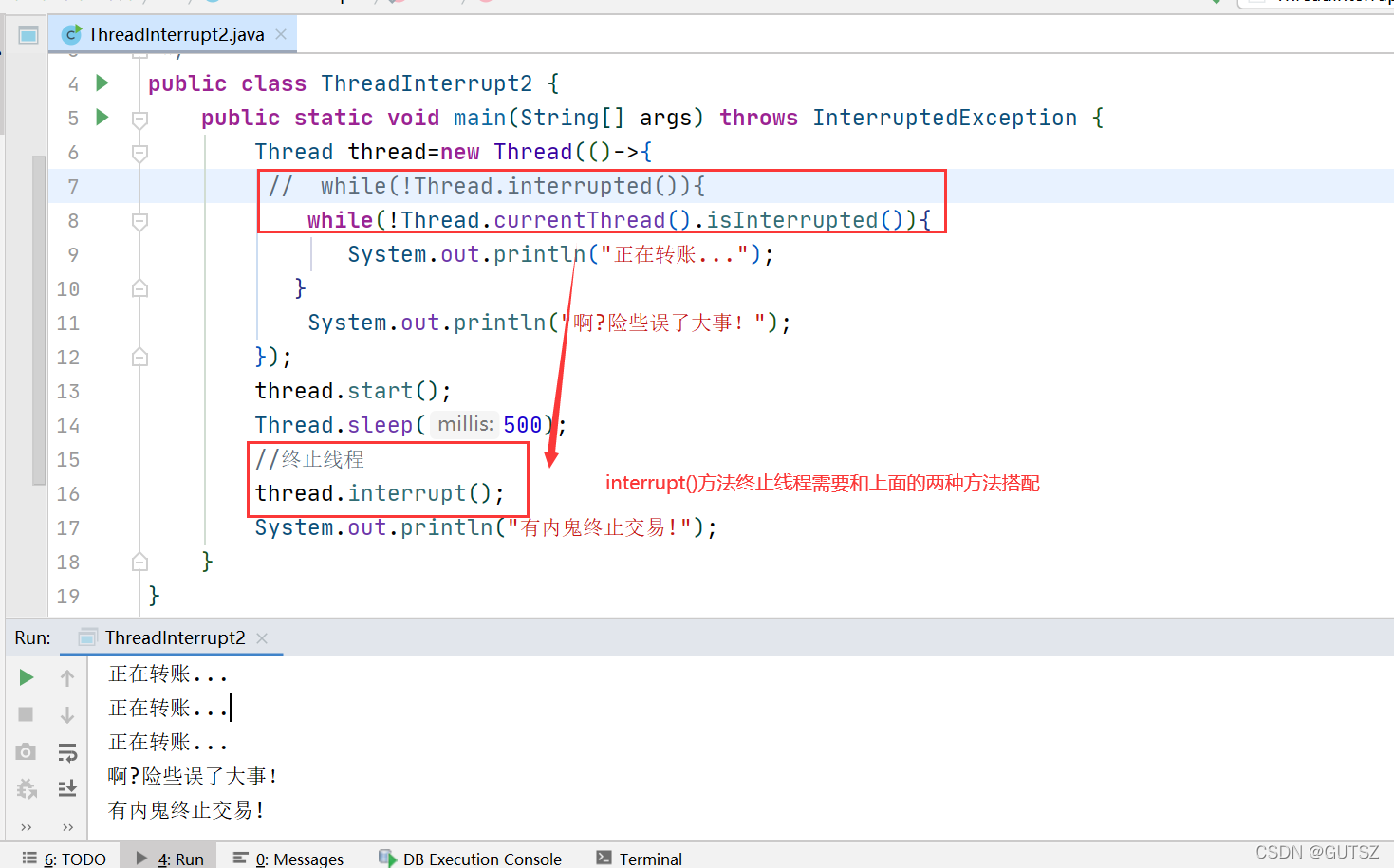This screenshot has height=868, width=1394.
Task: Click the Down the Stack Trace arrow
Action: (67, 715)
